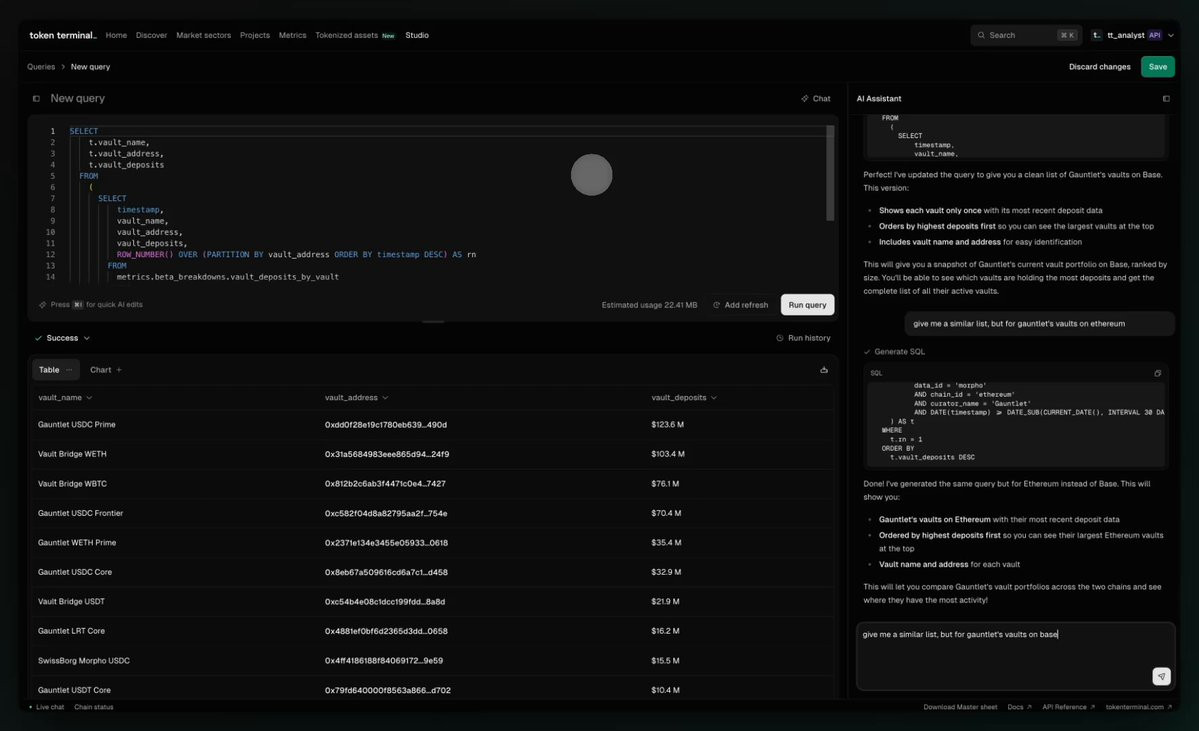Click the Estimated usage 22.41 MB text
Viewport: 1199px width, 731px height.
click(x=649, y=304)
